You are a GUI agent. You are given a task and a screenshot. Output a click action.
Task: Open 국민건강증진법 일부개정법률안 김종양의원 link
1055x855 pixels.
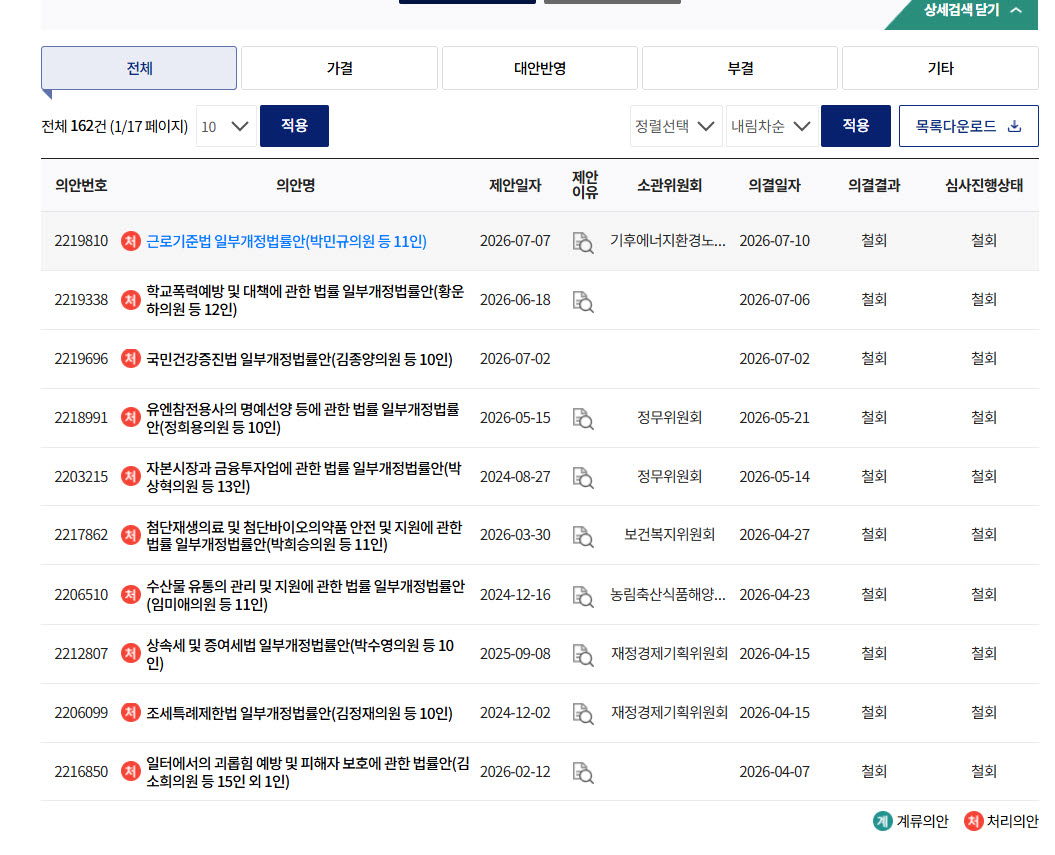(x=299, y=359)
